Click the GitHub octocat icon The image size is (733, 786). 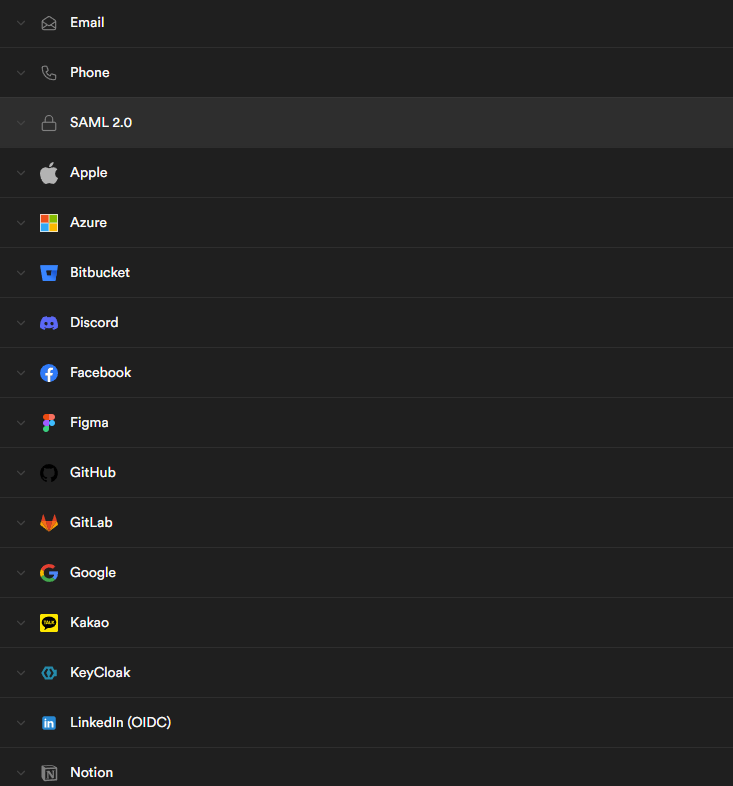click(49, 473)
